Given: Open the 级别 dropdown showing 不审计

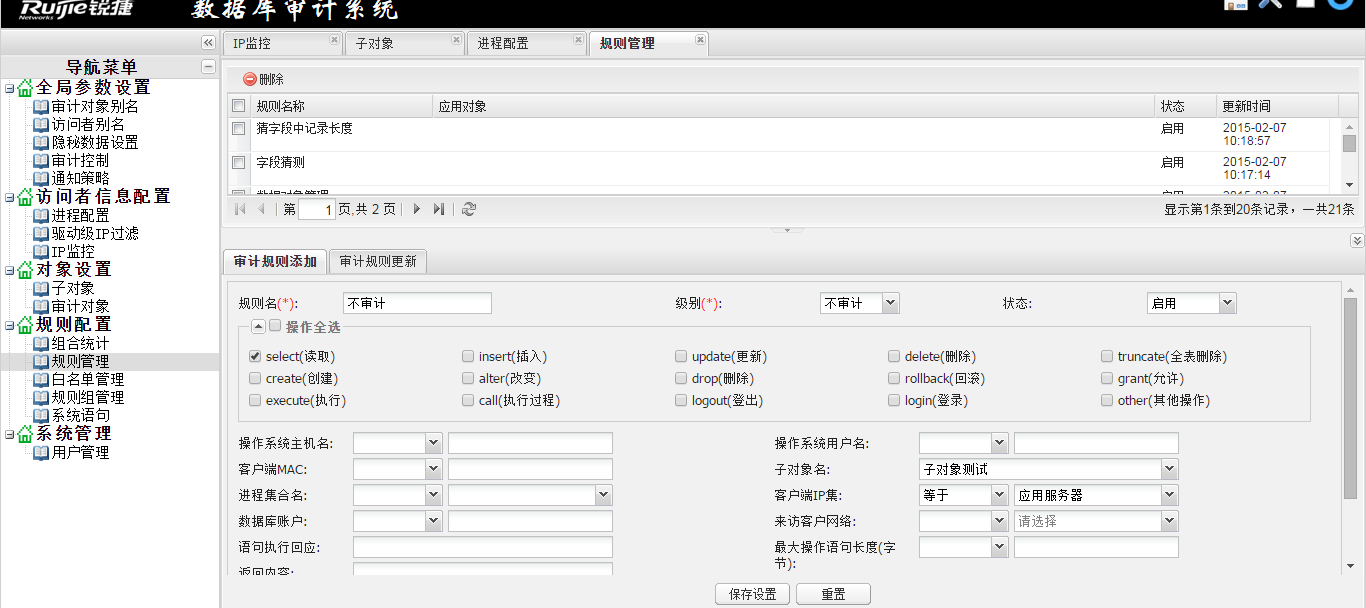Looking at the screenshot, I should [890, 303].
